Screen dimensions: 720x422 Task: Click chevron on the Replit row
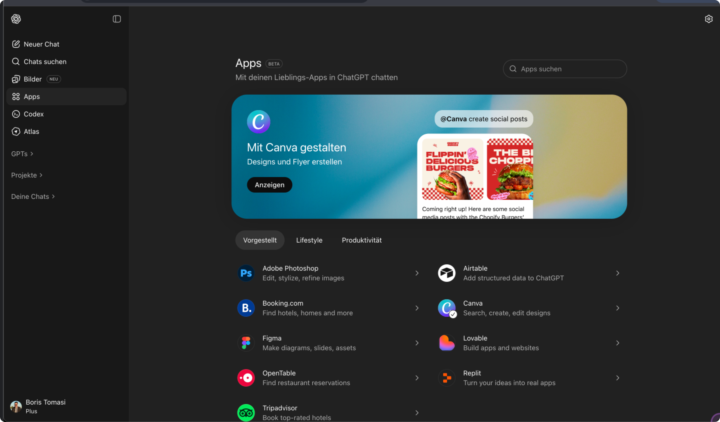pyautogui.click(x=618, y=378)
